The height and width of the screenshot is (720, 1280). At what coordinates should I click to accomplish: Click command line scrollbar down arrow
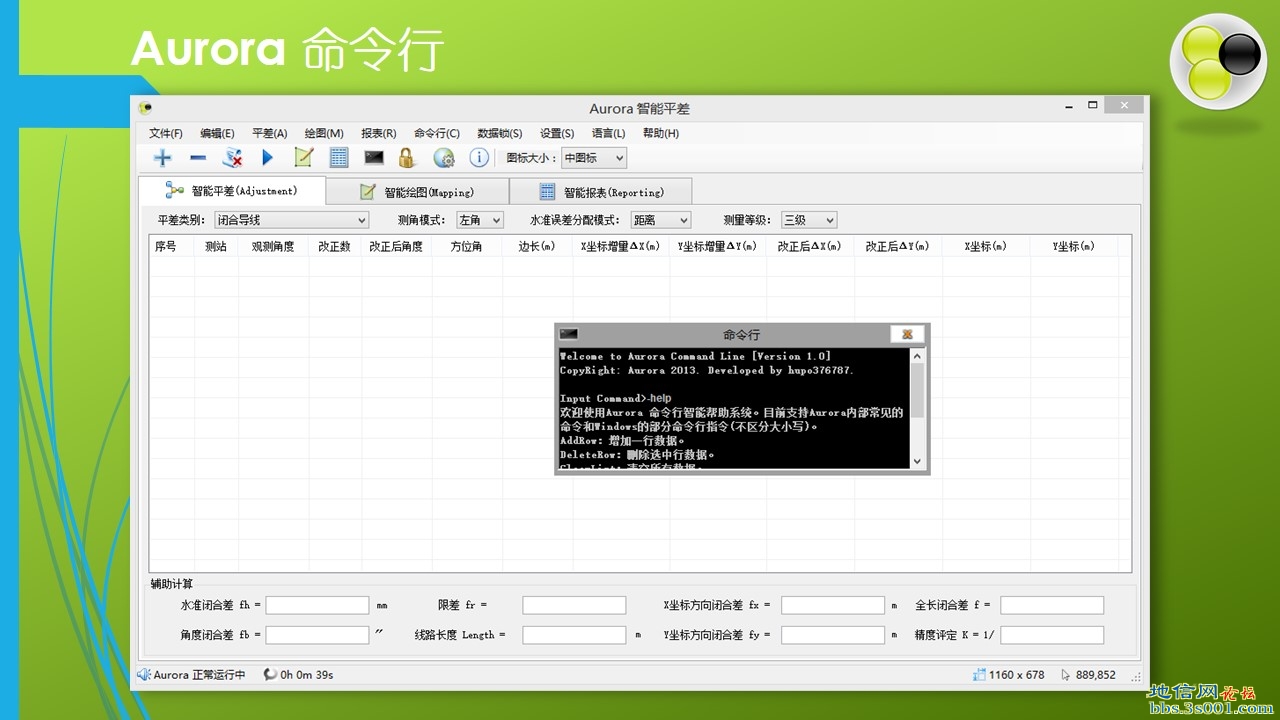pos(918,461)
